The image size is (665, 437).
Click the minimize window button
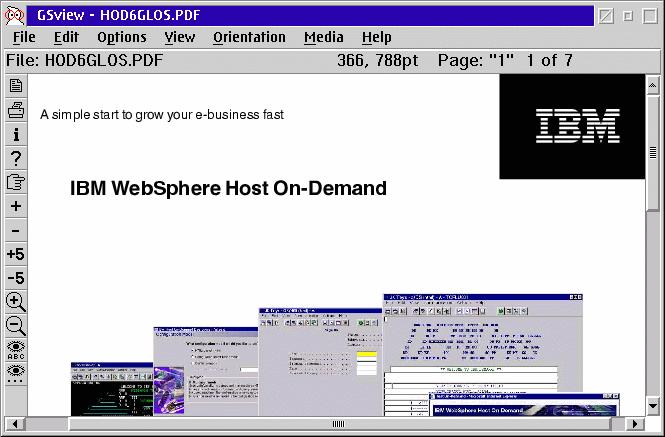point(628,16)
